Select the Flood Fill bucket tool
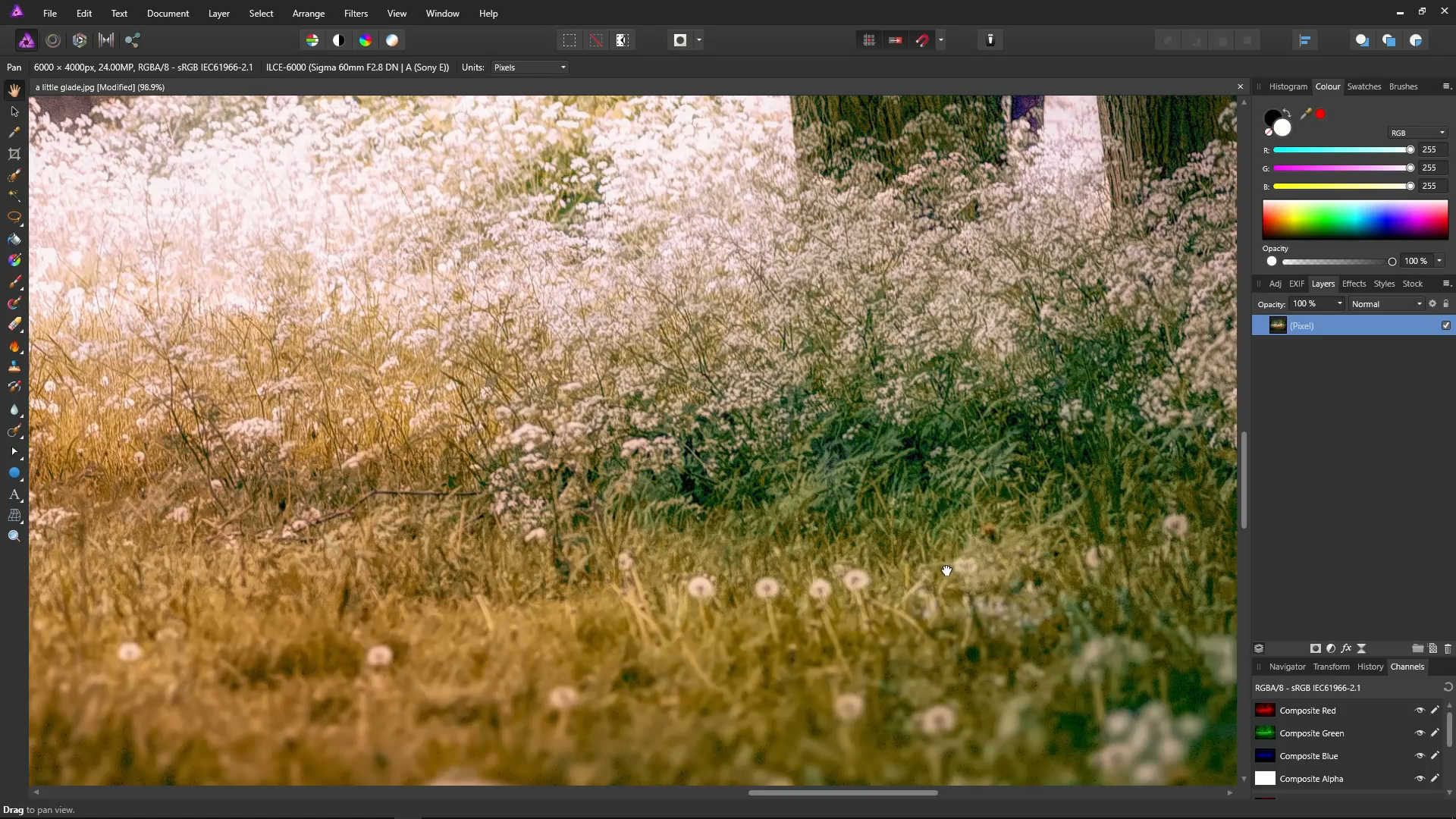The height and width of the screenshot is (819, 1456). tap(14, 240)
